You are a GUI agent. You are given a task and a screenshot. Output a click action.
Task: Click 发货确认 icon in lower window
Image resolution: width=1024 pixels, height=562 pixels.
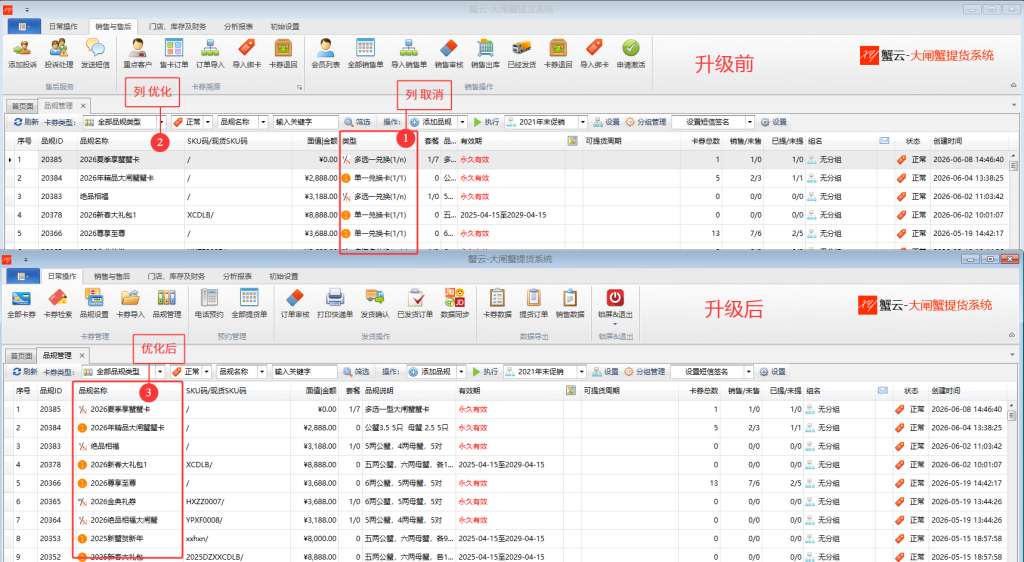click(x=375, y=298)
